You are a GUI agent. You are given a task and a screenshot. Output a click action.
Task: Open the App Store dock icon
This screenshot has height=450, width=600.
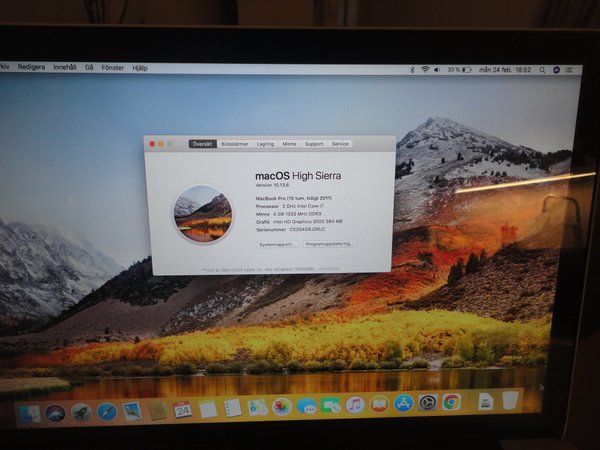point(404,404)
